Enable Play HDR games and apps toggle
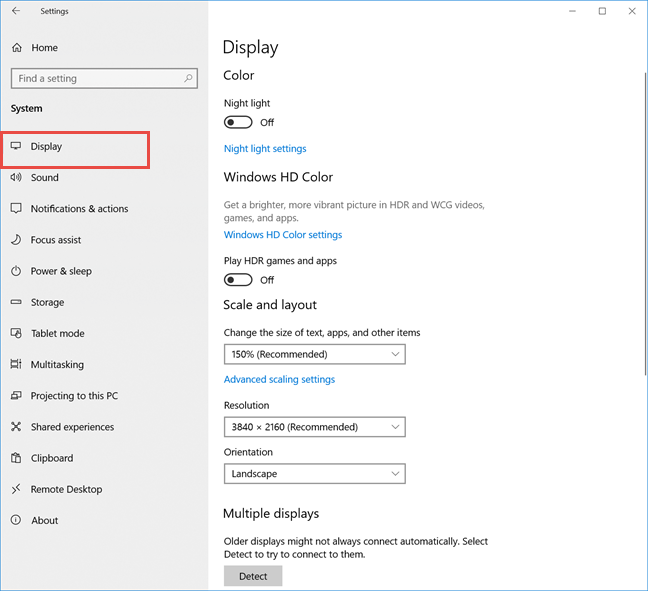Screen dimensions: 648x591 (x=238, y=280)
